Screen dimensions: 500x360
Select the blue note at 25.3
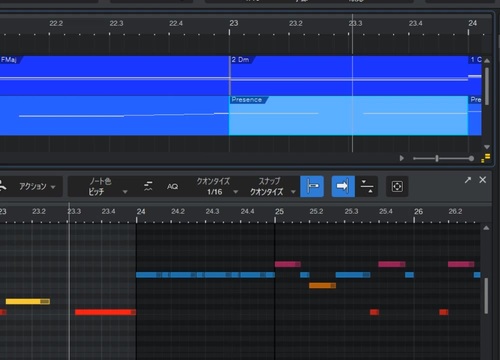point(353,275)
